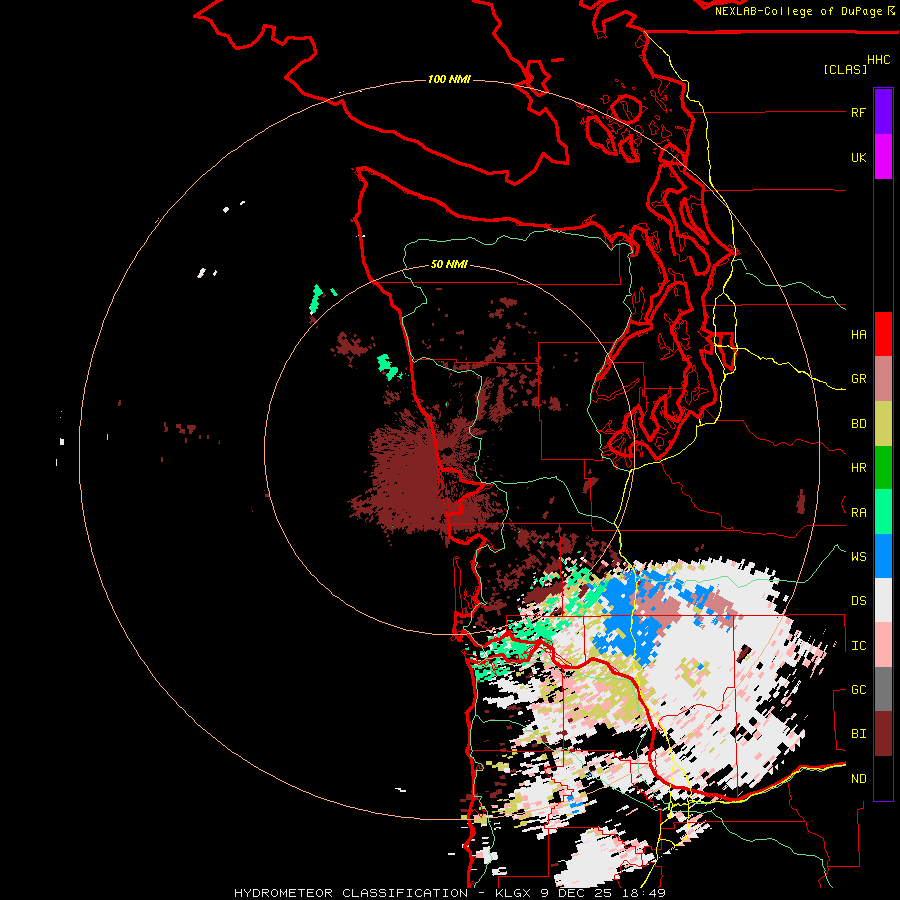Click the IC legend label
The height and width of the screenshot is (900, 900).
[x=858, y=645]
